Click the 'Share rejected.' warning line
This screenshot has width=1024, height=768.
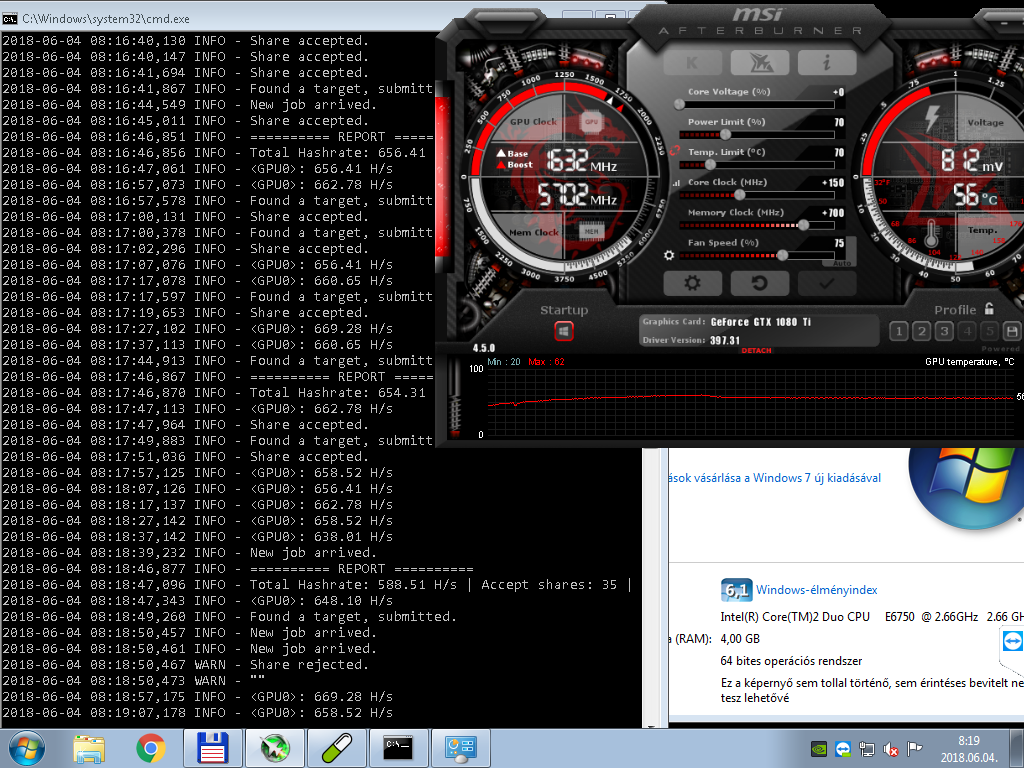[309, 665]
